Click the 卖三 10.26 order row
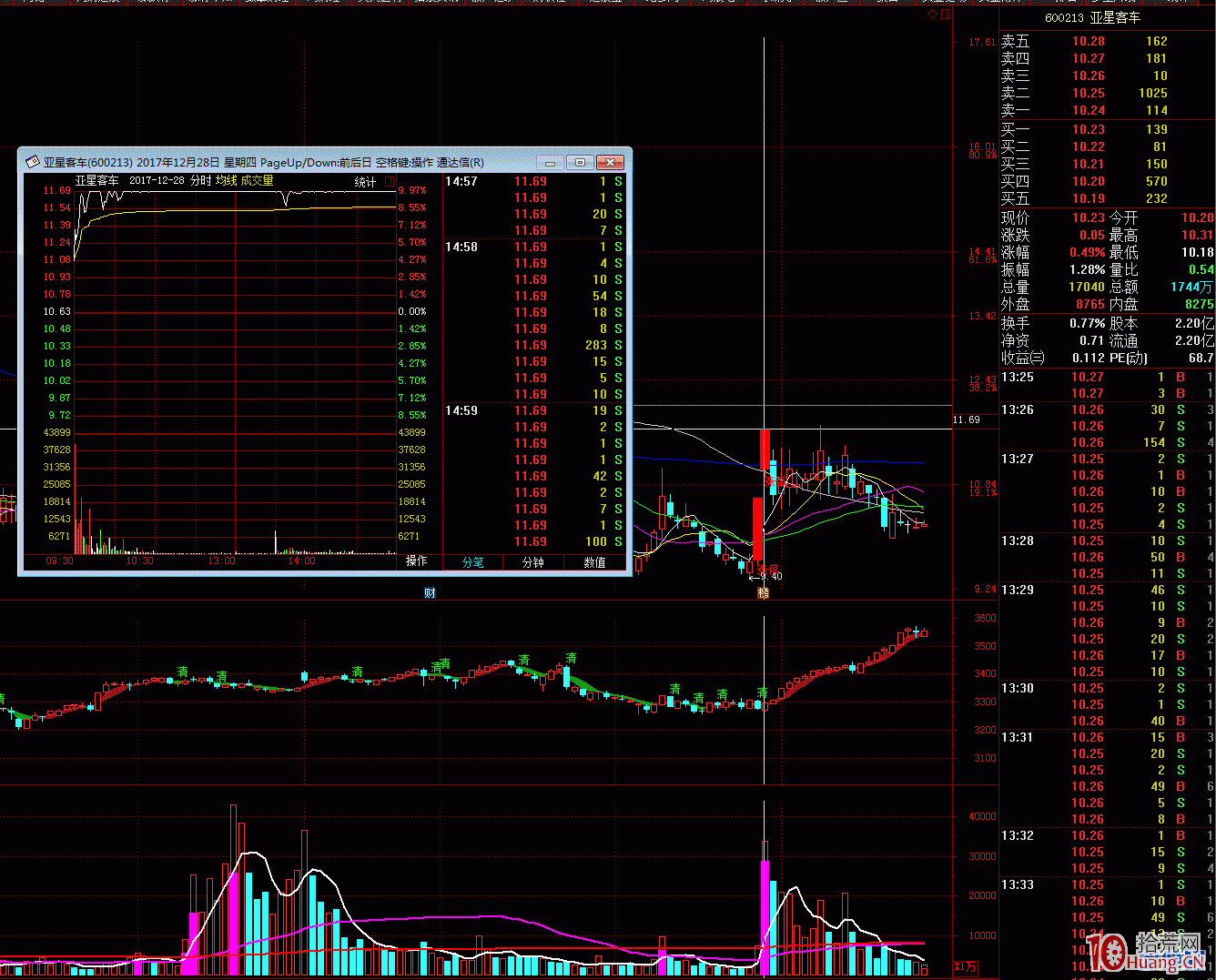The image size is (1216, 980). tap(1107, 76)
